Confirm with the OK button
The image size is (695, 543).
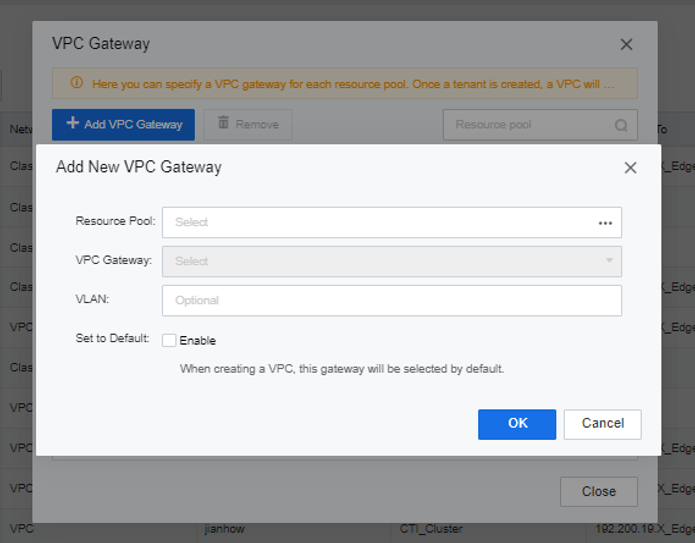517,423
